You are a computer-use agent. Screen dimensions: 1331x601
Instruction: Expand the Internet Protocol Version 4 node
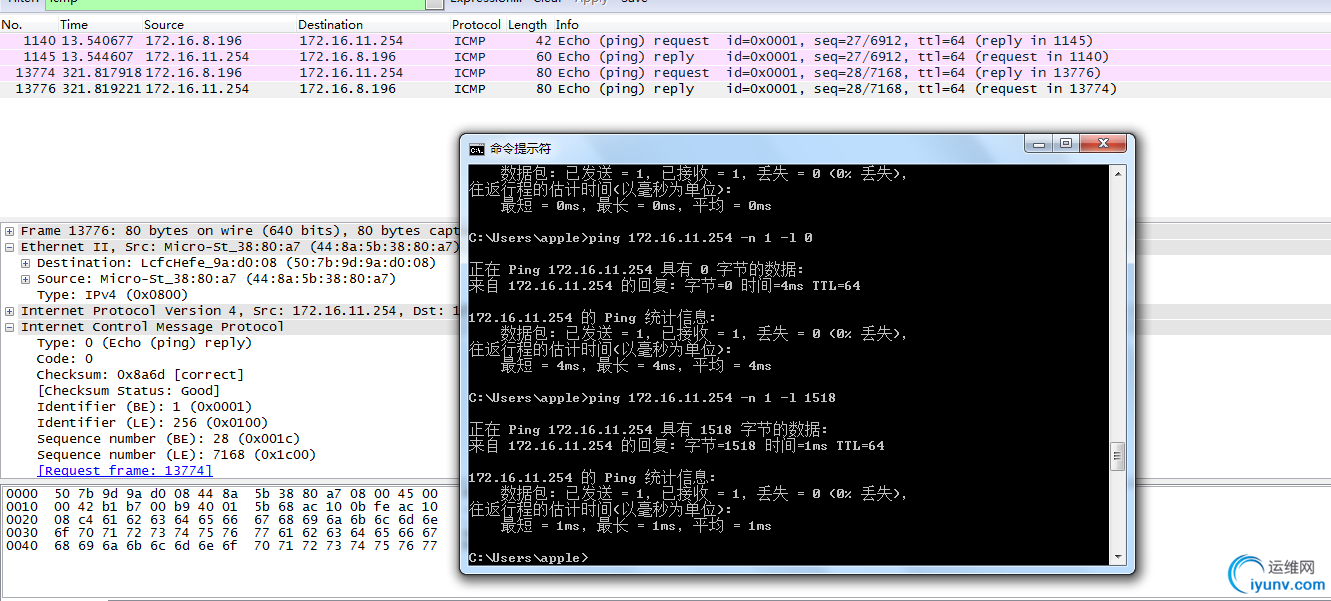click(x=10, y=311)
